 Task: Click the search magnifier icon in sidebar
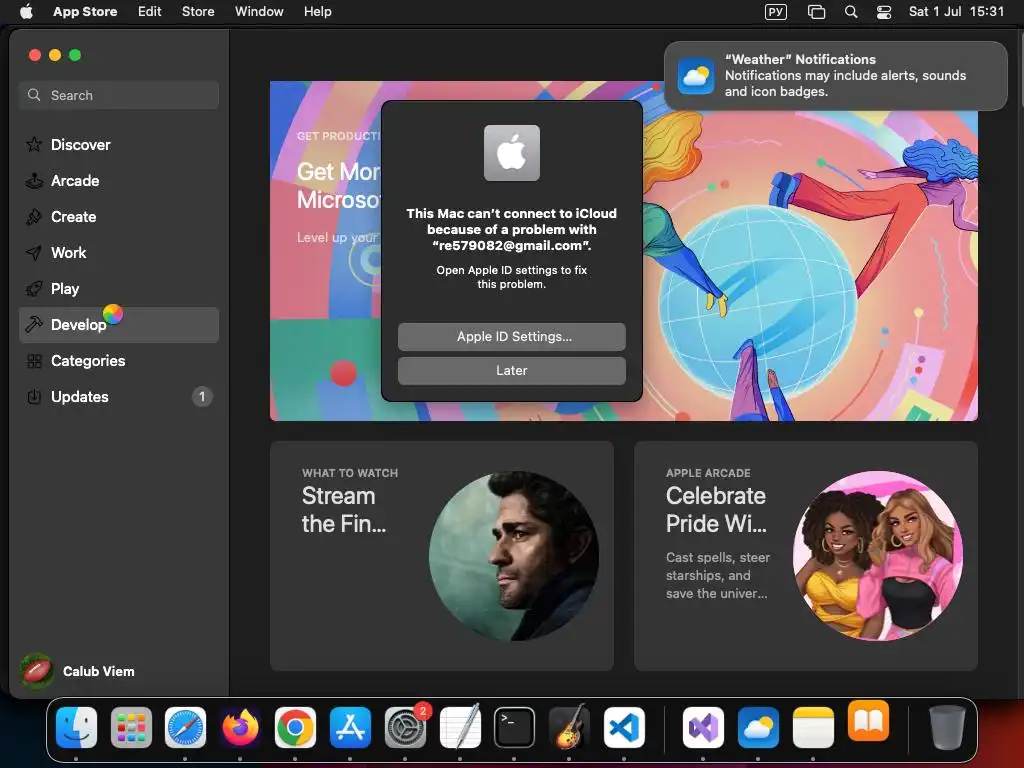34,95
